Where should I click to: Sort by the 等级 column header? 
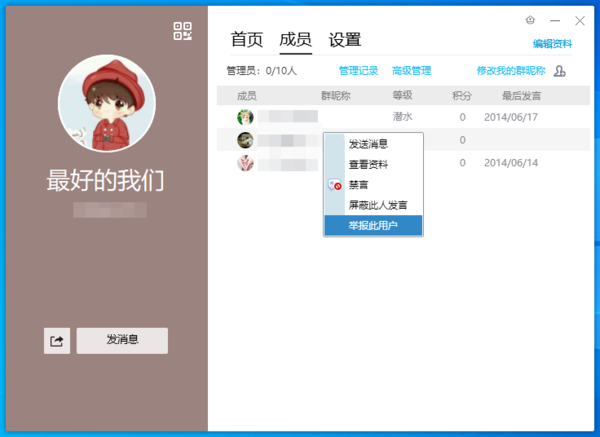[x=403, y=95]
